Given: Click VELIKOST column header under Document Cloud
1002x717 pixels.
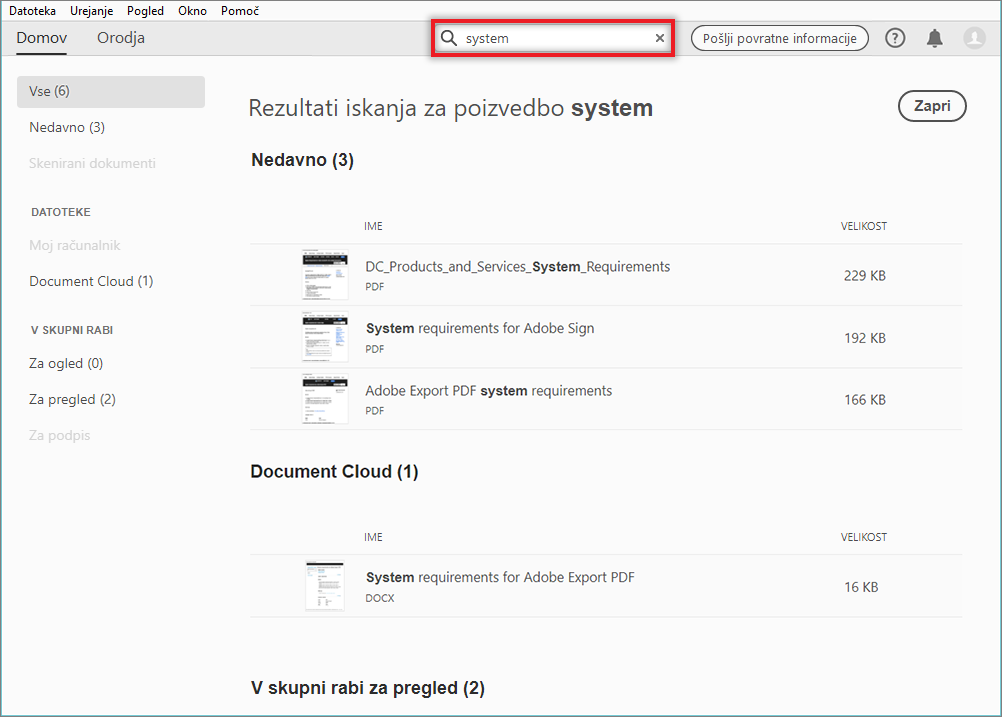Looking at the screenshot, I should (x=864, y=537).
